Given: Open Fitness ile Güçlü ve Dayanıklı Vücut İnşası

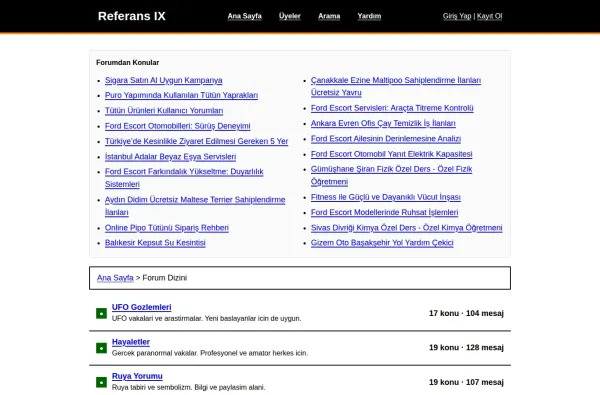Looking at the screenshot, I should 386,197.
